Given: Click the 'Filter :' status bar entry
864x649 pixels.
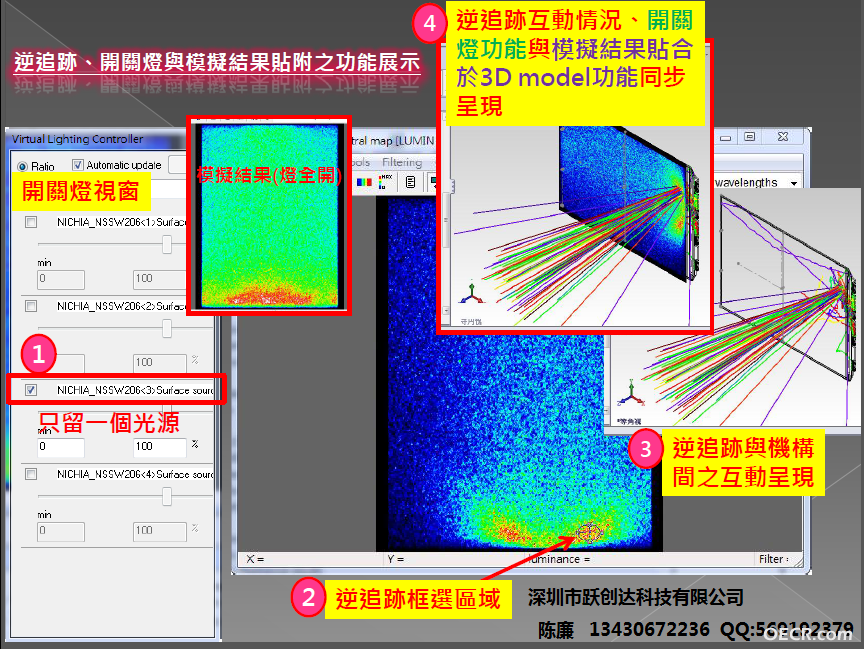Looking at the screenshot, I should (774, 559).
